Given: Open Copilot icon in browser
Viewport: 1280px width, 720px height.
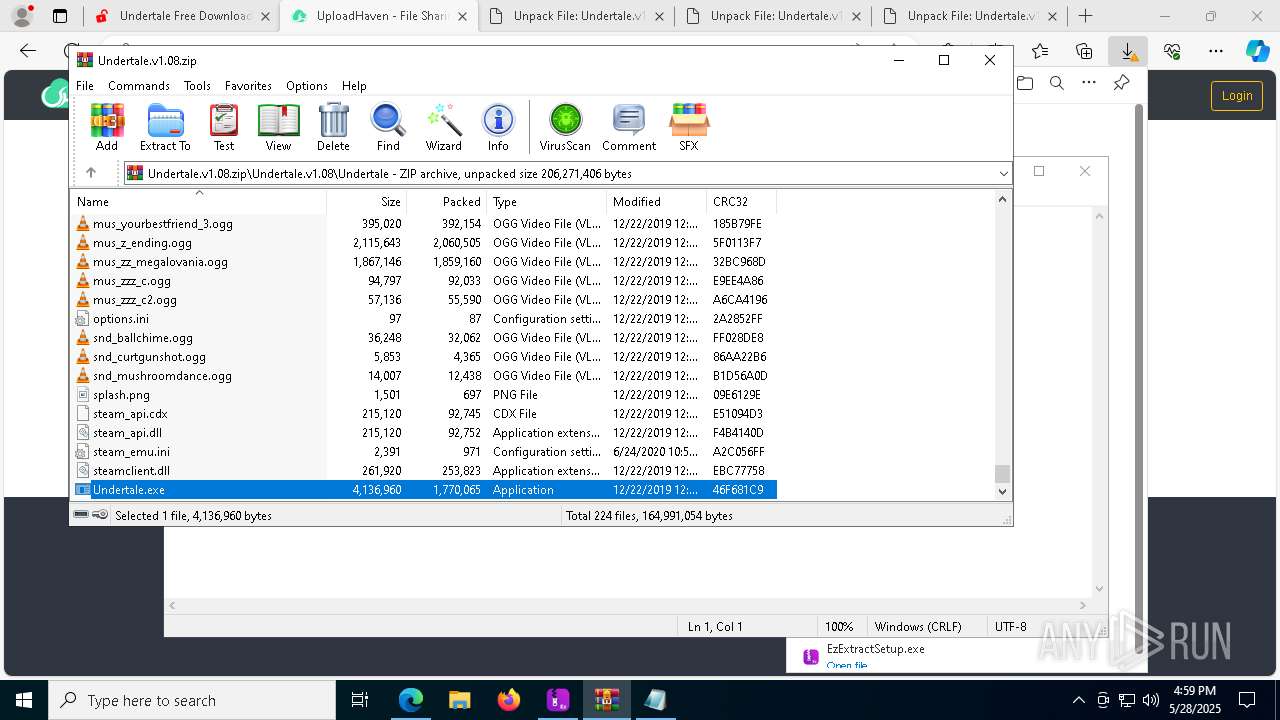Looking at the screenshot, I should (1258, 51).
